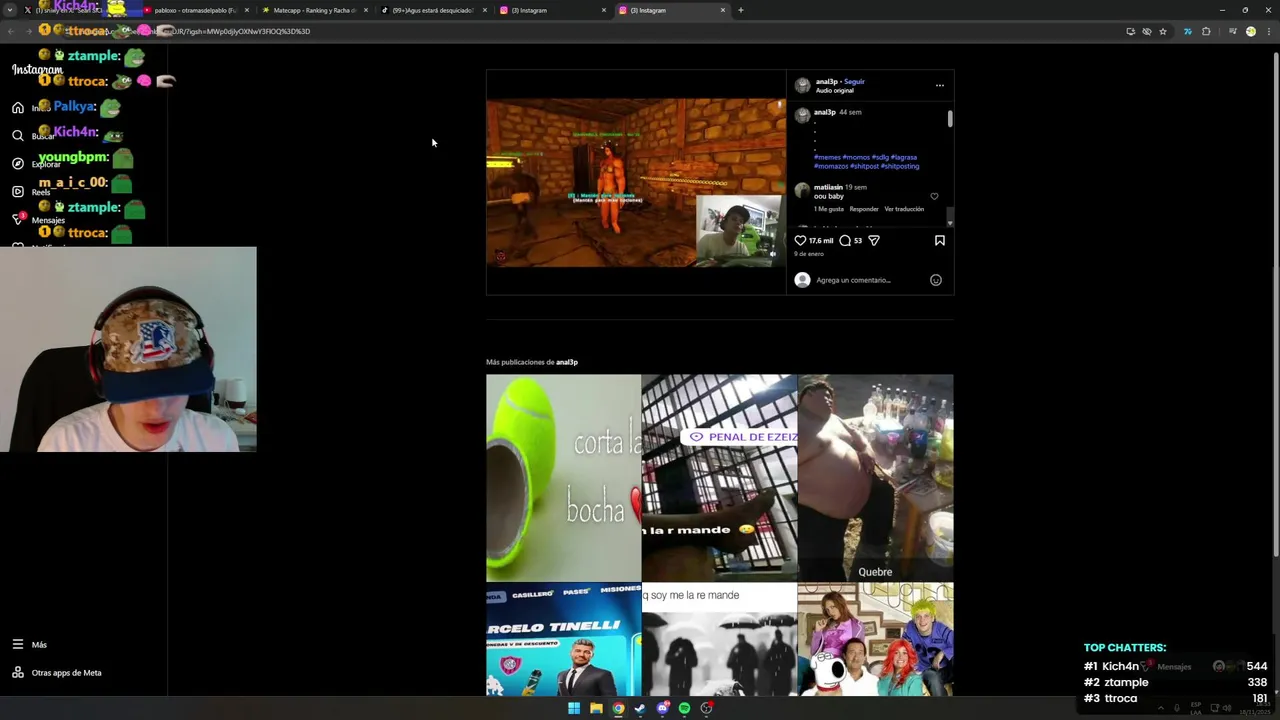Viewport: 1280px width, 720px height.
Task: Click the '17,6 mil' likes count
Action: [821, 241]
